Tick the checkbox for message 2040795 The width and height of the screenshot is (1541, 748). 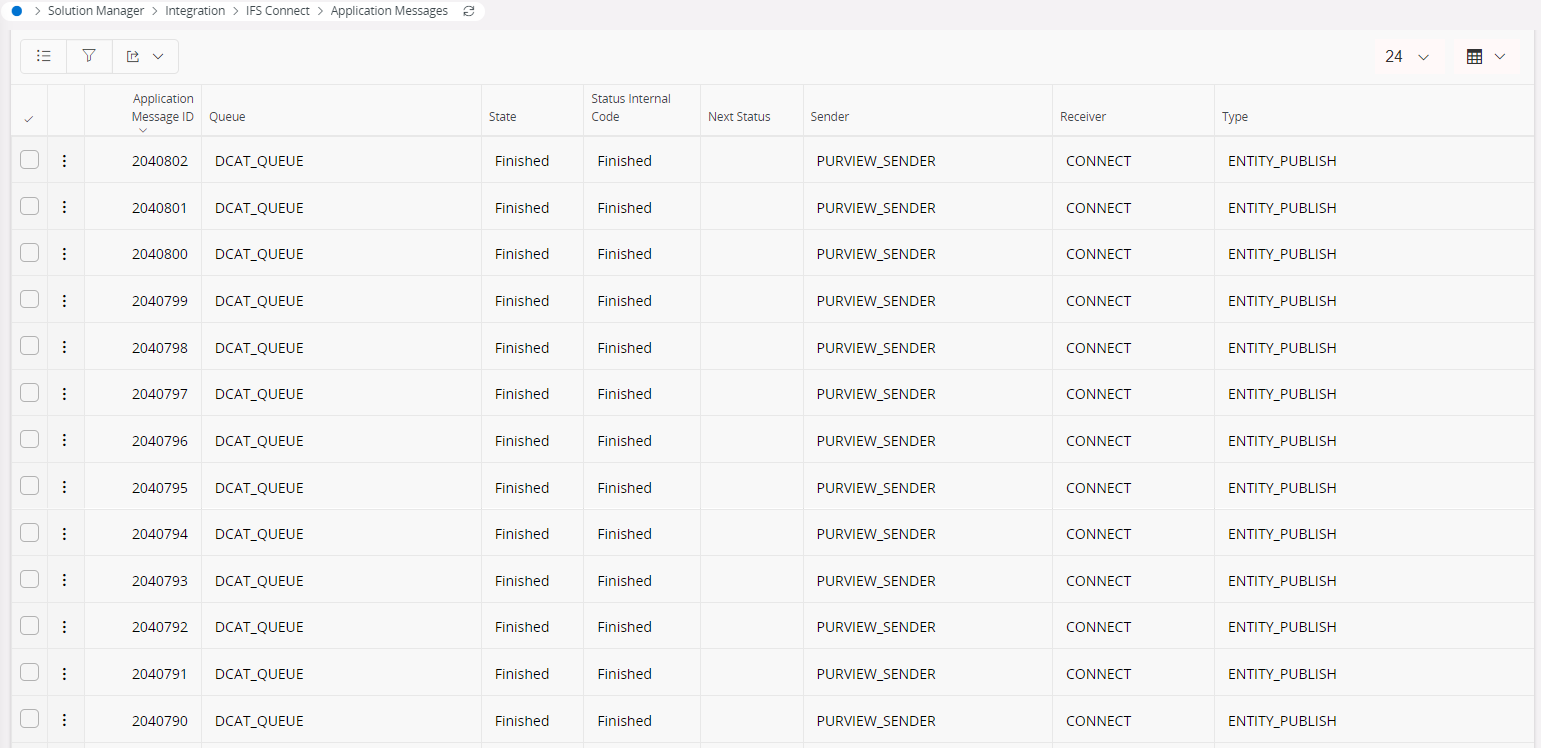coord(30,487)
